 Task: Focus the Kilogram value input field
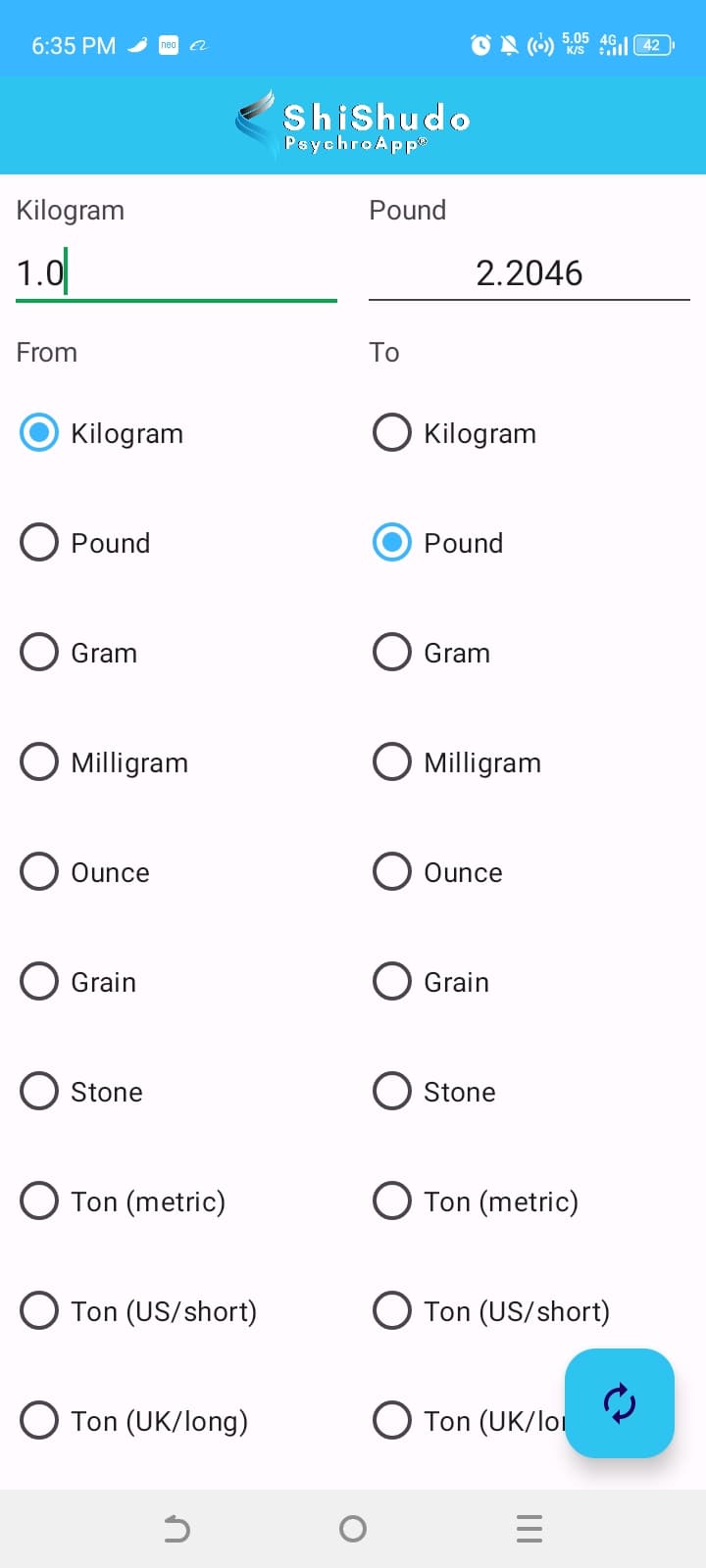[x=176, y=273]
